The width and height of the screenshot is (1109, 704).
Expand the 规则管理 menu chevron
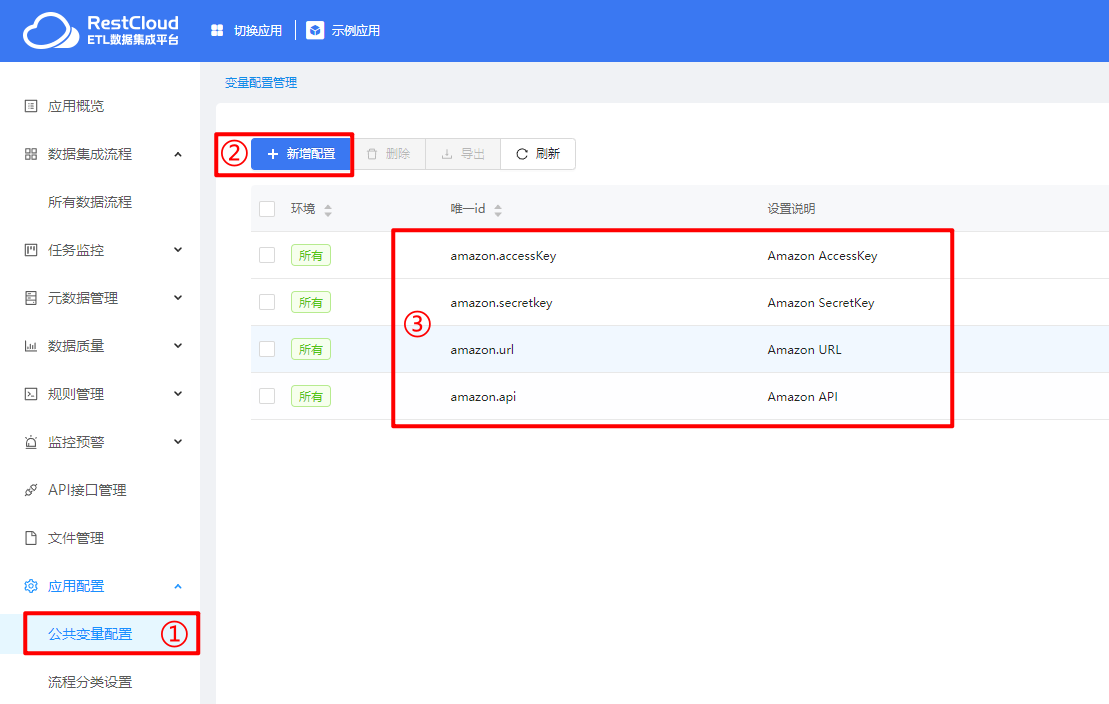178,394
